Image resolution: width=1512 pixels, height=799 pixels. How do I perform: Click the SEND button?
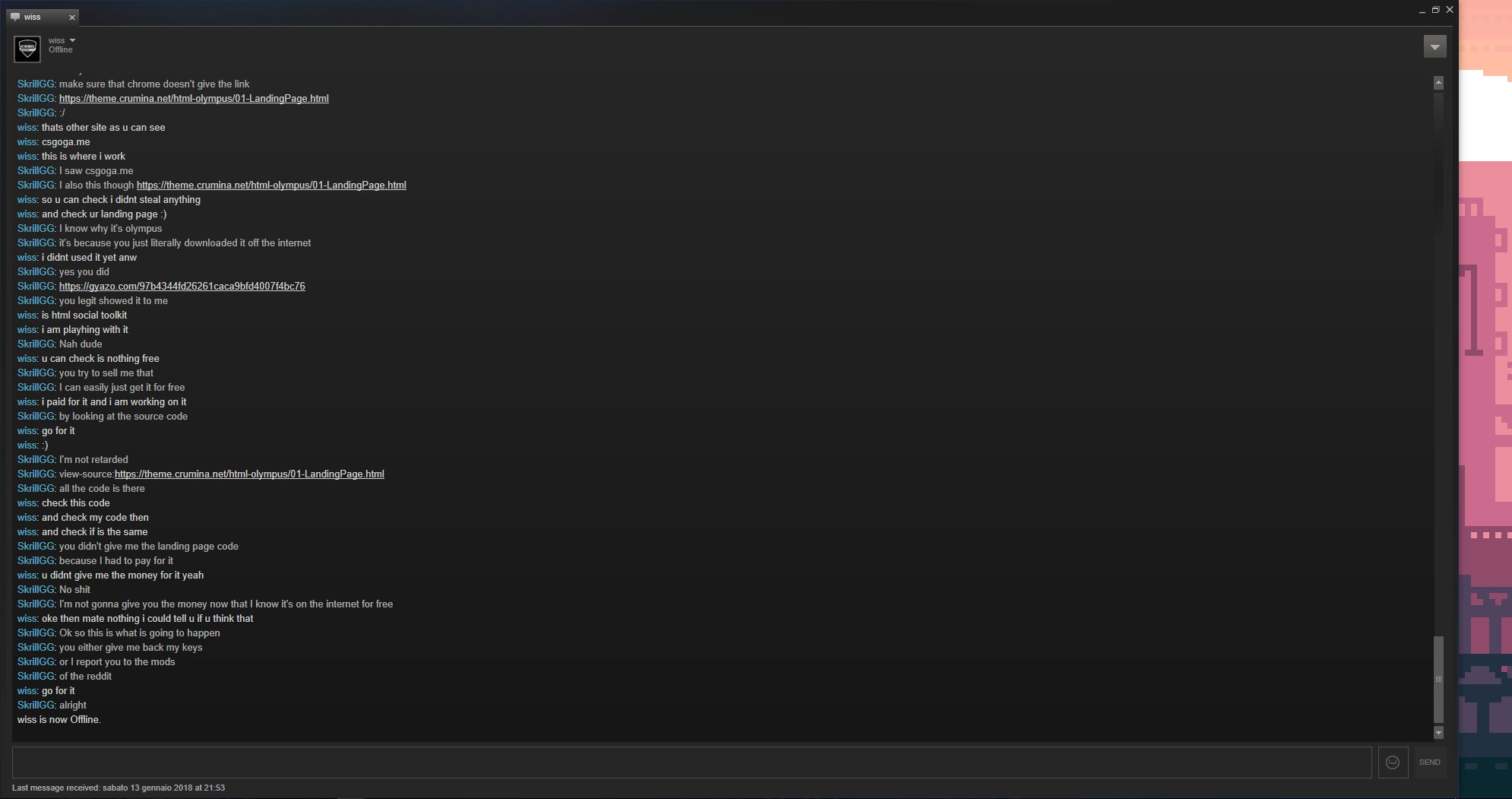pyautogui.click(x=1429, y=762)
